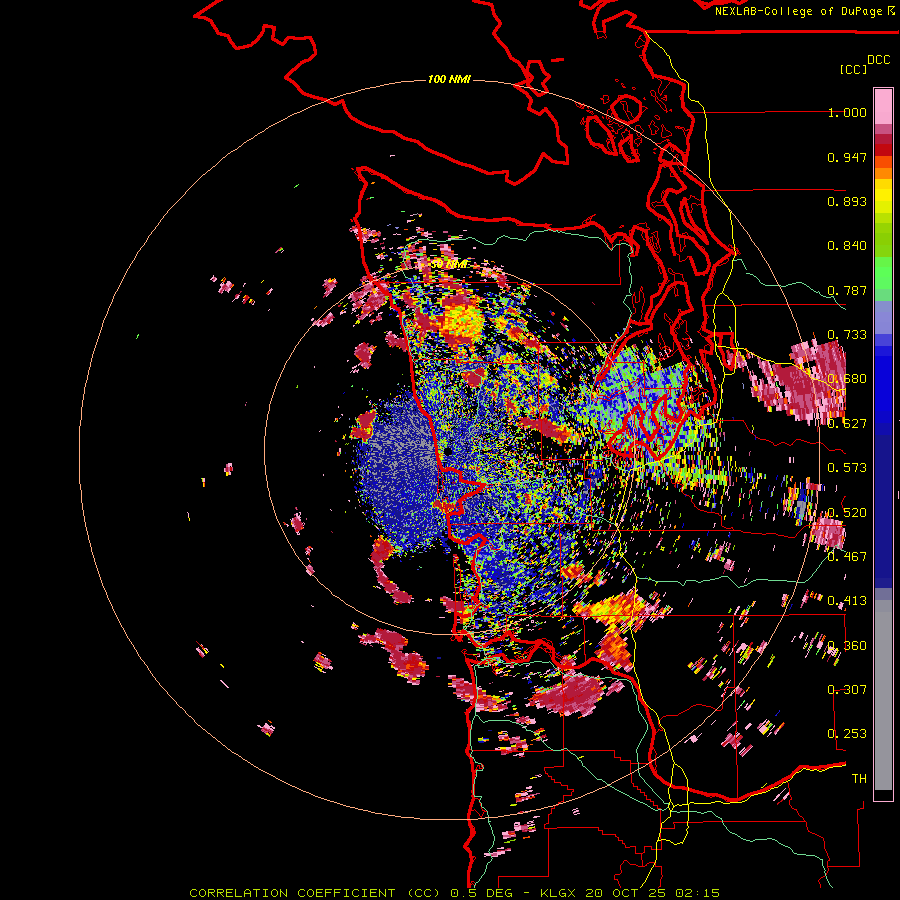Select the 0.520 scale value

(x=847, y=513)
